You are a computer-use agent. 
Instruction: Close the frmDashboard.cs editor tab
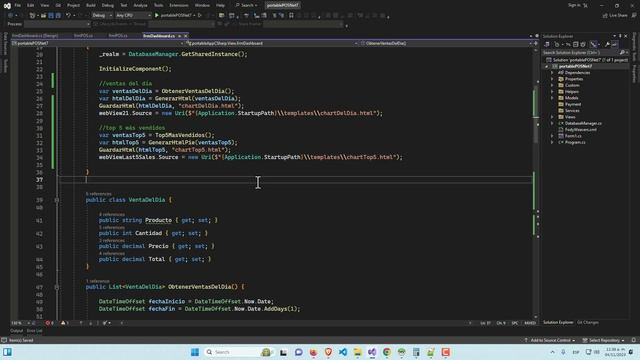186,36
